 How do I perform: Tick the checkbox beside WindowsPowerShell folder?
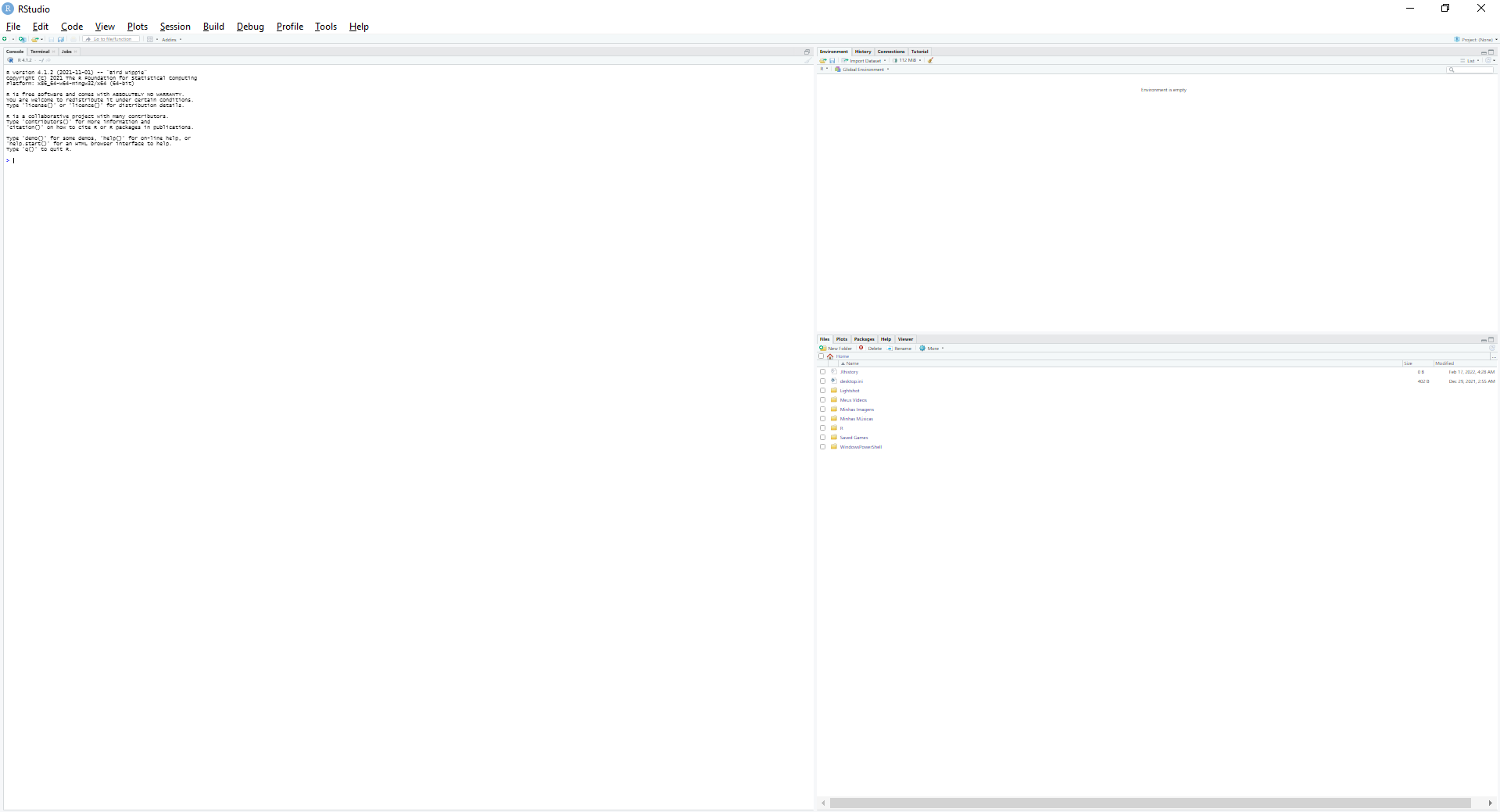pos(823,447)
